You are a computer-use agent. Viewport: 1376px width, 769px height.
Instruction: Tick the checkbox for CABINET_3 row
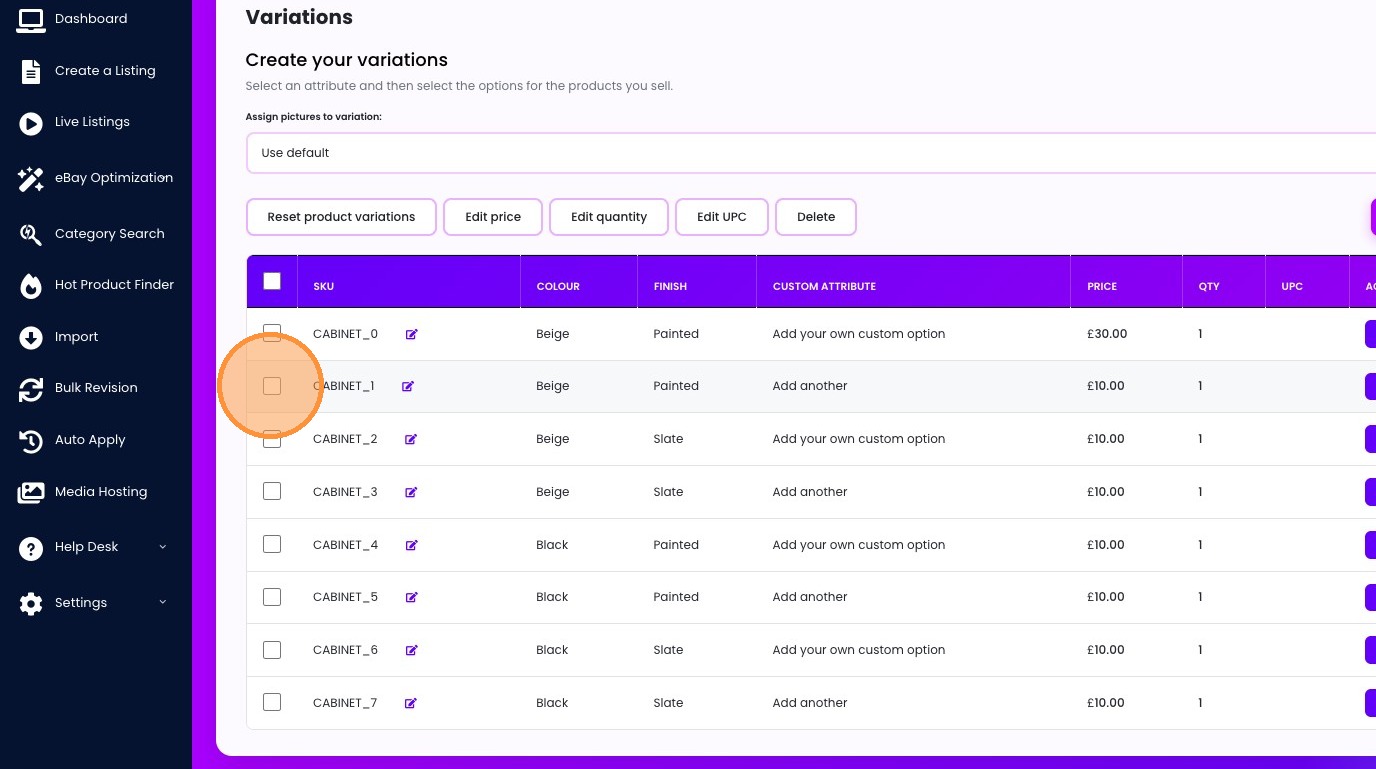[x=272, y=491]
